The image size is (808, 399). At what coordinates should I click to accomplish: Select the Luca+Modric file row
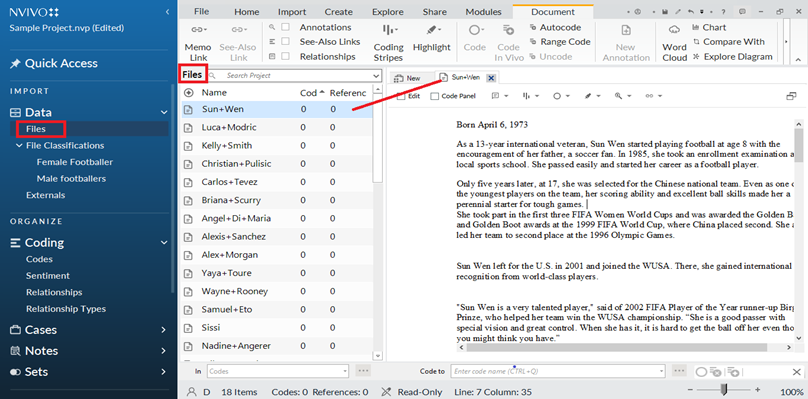(x=277, y=127)
